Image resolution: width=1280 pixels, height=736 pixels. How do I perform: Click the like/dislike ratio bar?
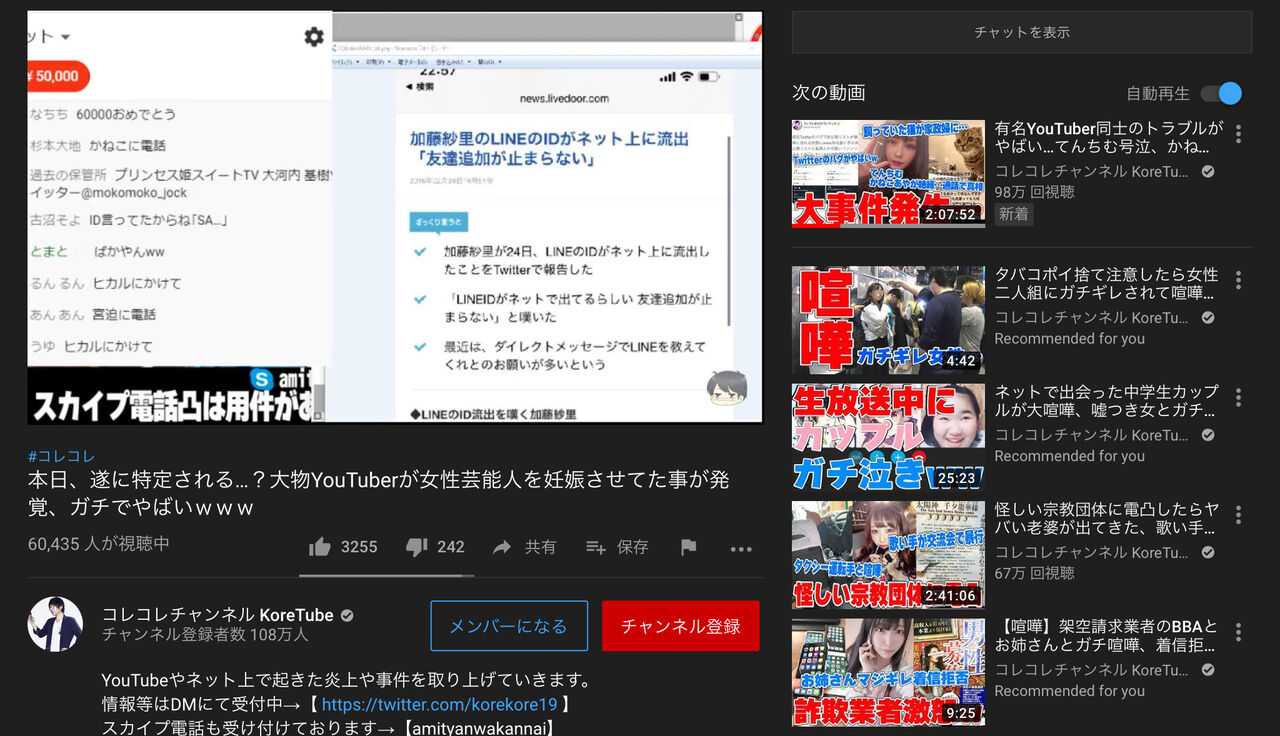click(386, 575)
